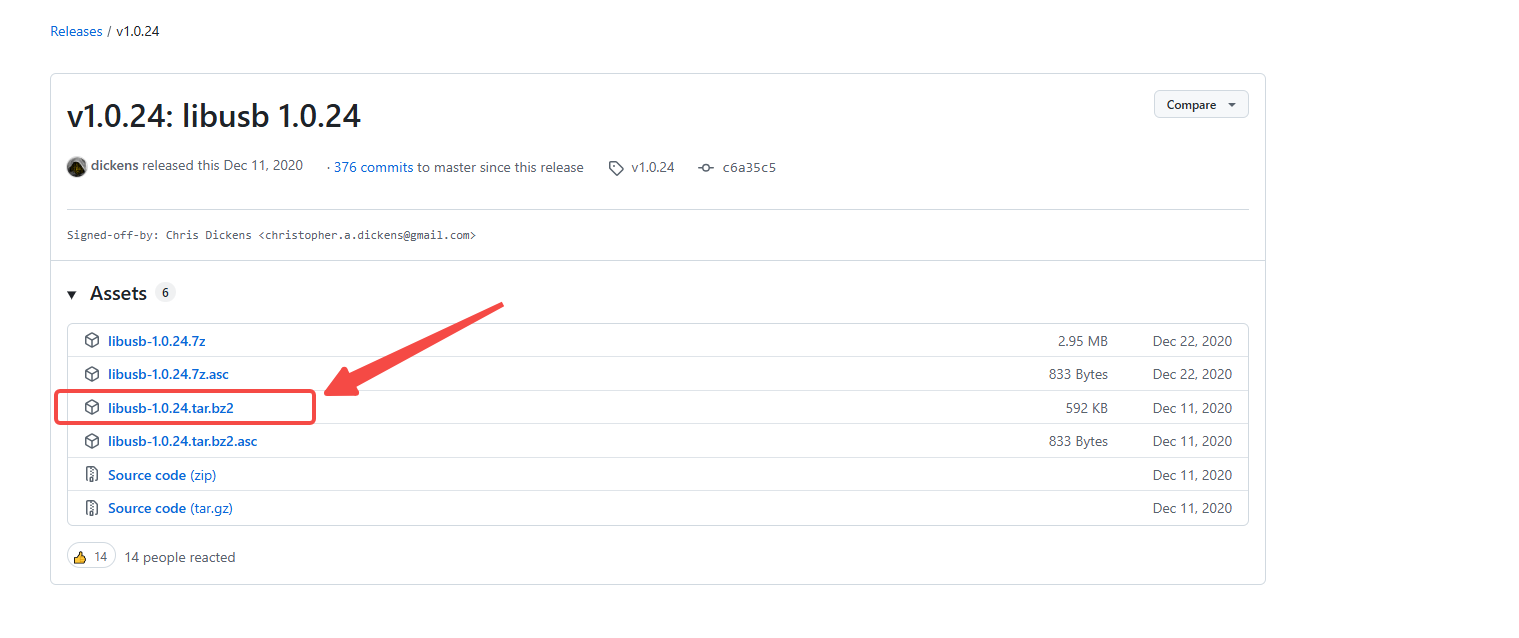This screenshot has width=1519, height=638.
Task: Download libusb-1.0.24.7z.asc signature file
Action: pyautogui.click(x=168, y=374)
